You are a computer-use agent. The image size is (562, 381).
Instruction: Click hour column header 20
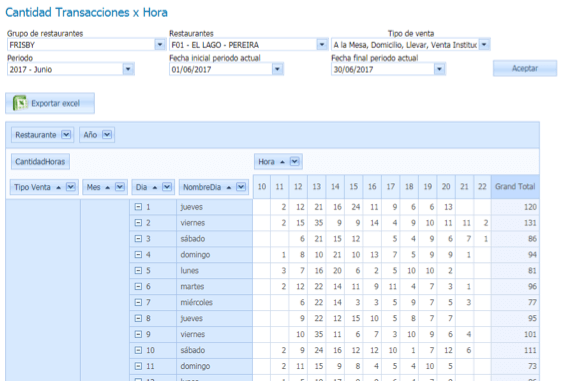coord(446,186)
